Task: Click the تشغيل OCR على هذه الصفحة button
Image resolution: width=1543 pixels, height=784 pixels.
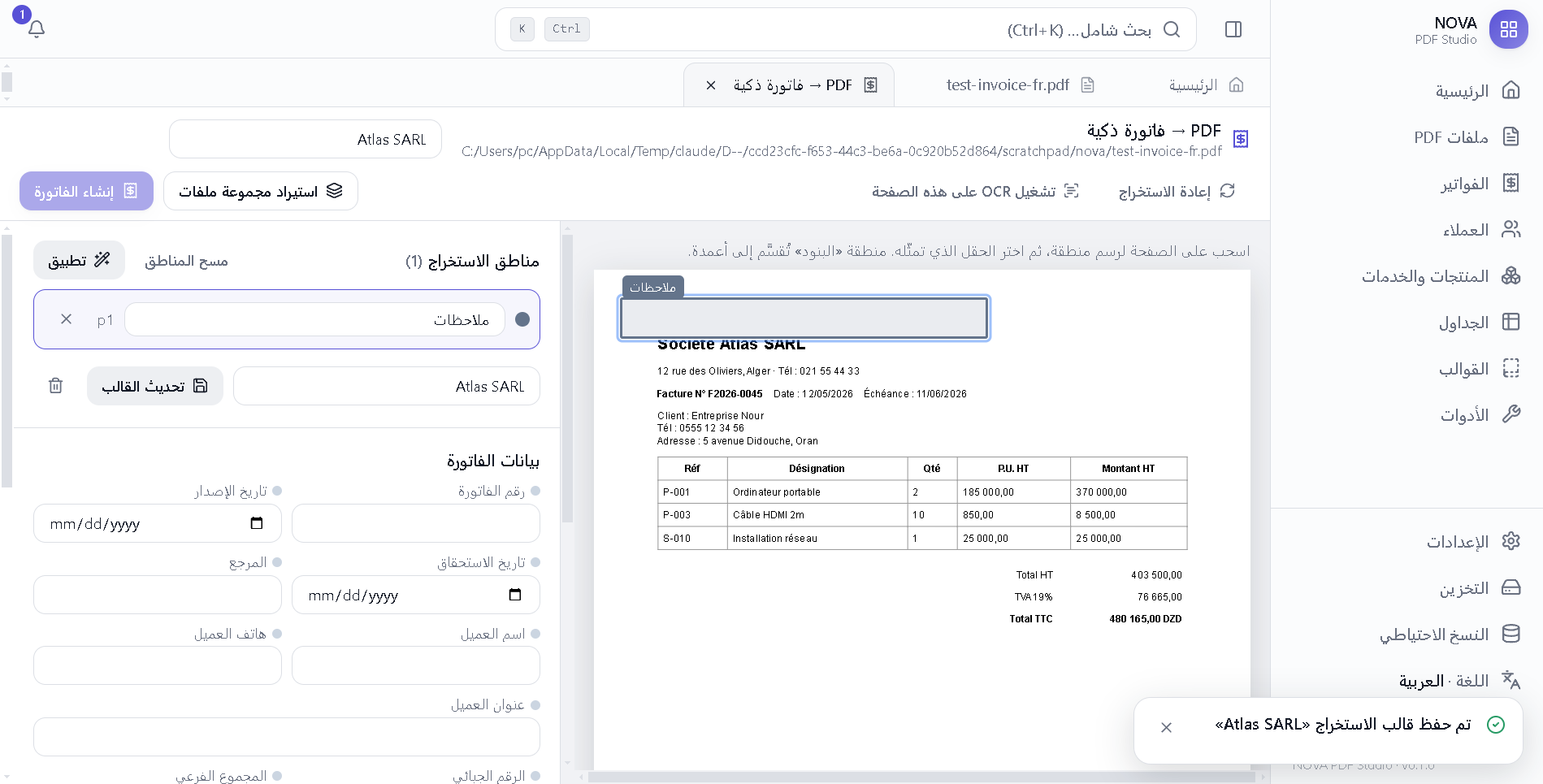Action: pos(975,191)
